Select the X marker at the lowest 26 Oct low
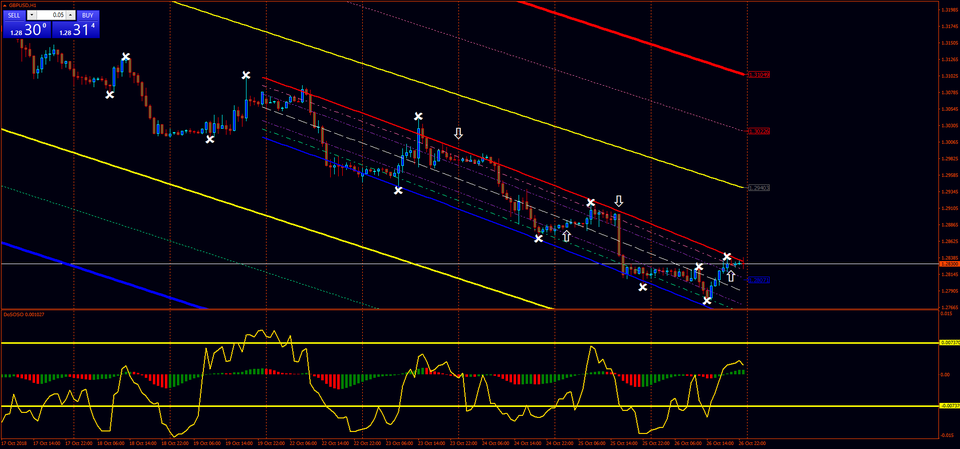 [707, 301]
